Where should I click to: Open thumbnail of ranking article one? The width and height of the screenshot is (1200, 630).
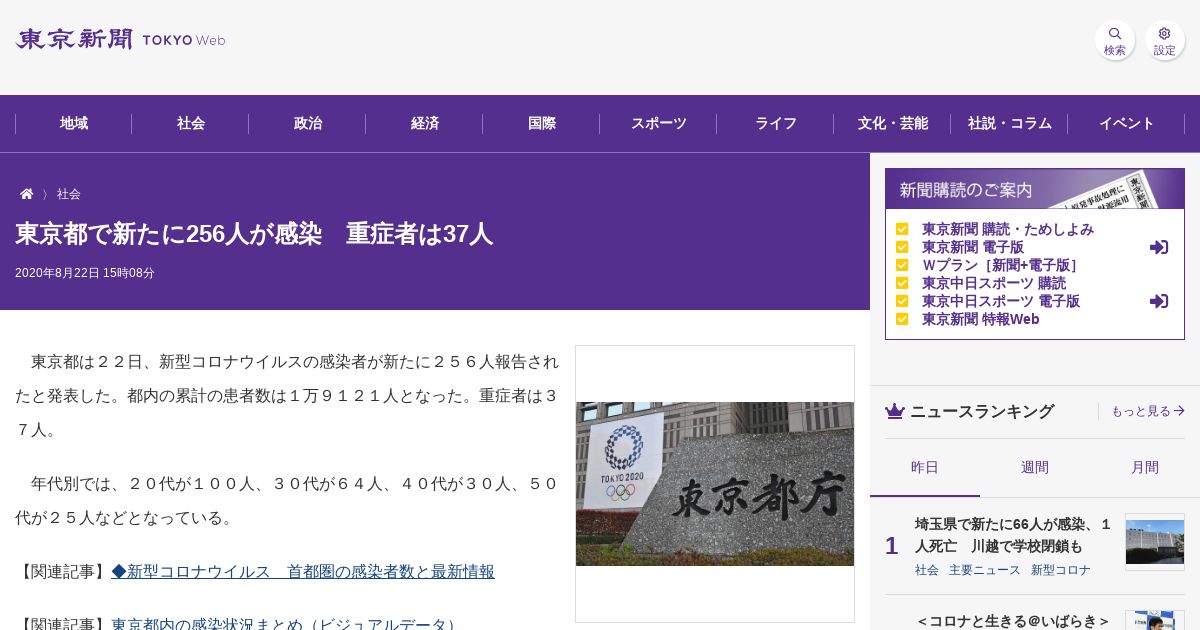[1155, 542]
